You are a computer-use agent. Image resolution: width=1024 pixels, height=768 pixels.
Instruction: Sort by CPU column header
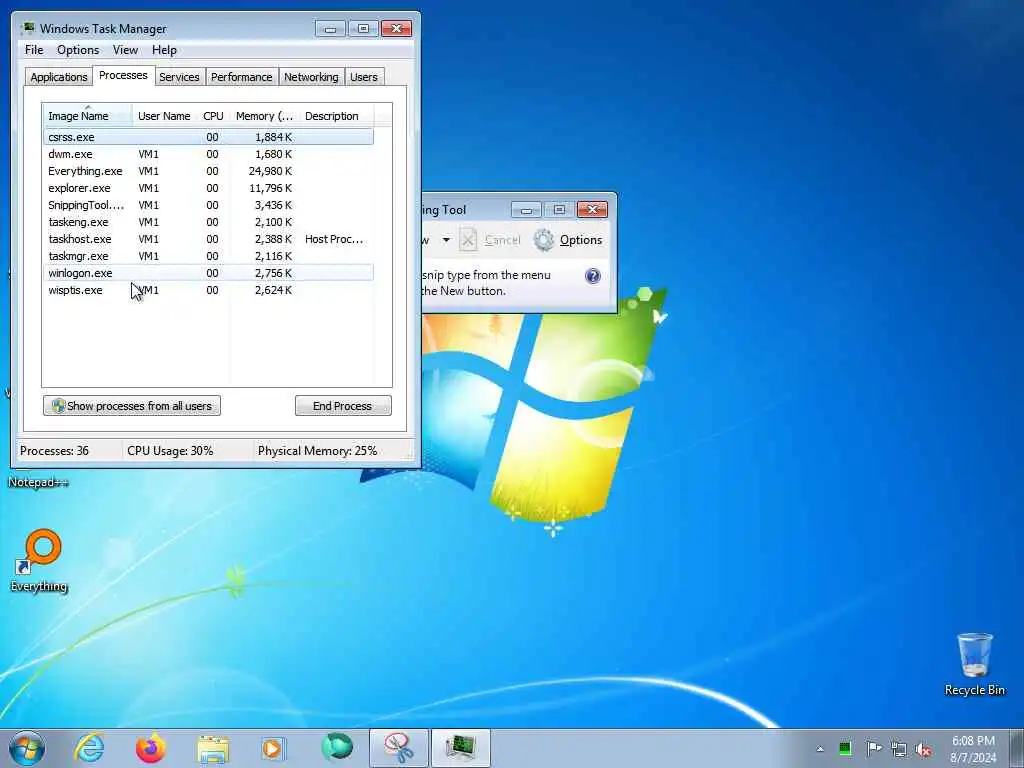click(x=214, y=116)
